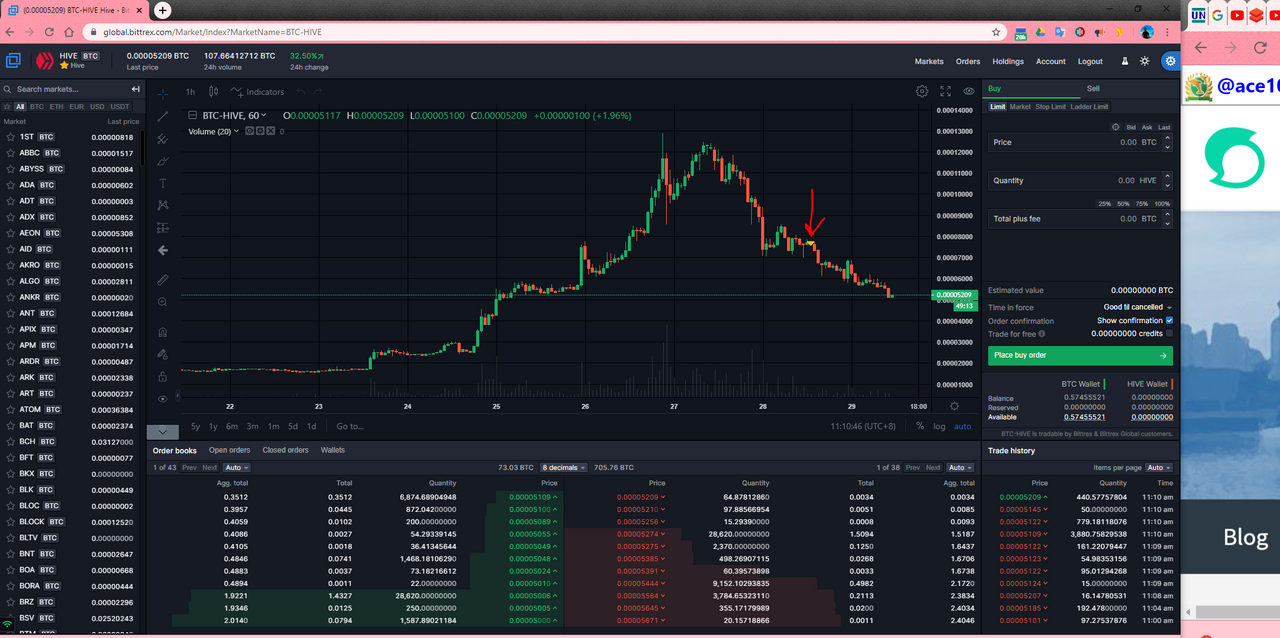Toggle percent scale on chart

(x=920, y=426)
